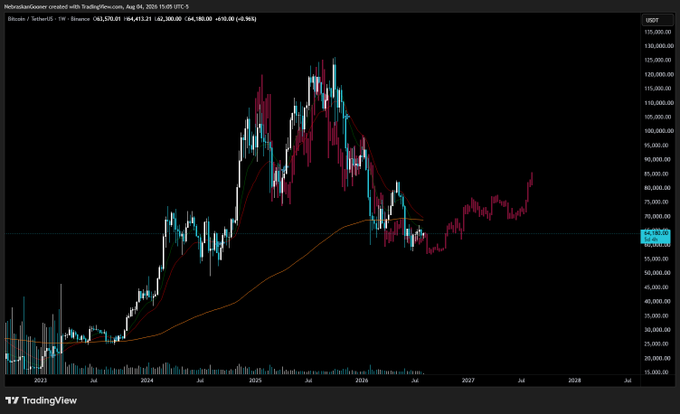
Task: Click the 2025 time axis label
Action: pos(255,381)
